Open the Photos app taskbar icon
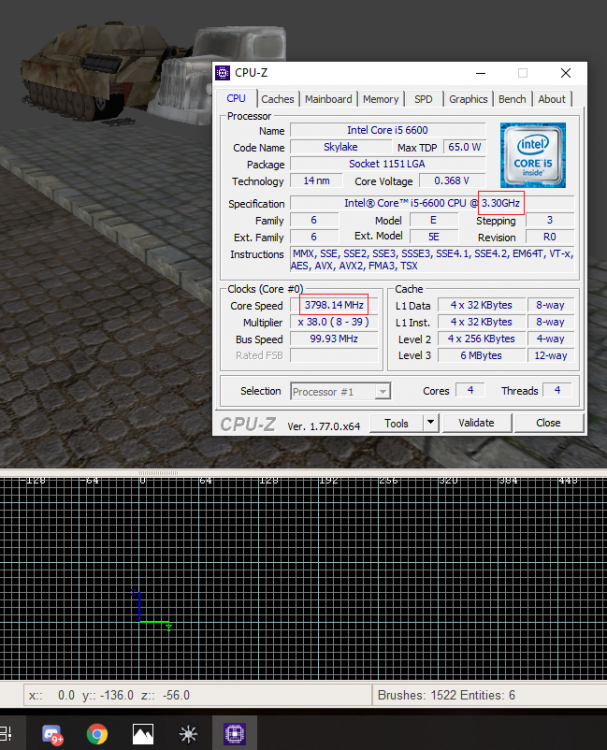This screenshot has height=750, width=607. click(x=143, y=734)
